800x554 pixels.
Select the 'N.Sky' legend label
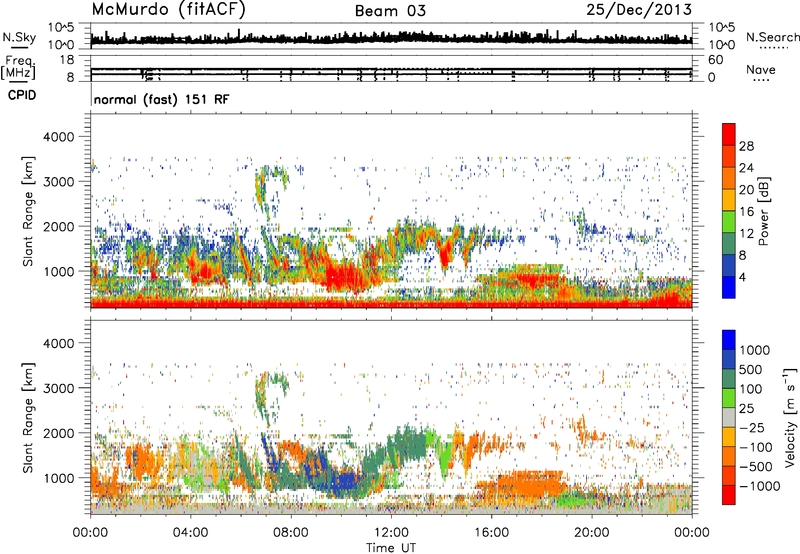[x=19, y=37]
